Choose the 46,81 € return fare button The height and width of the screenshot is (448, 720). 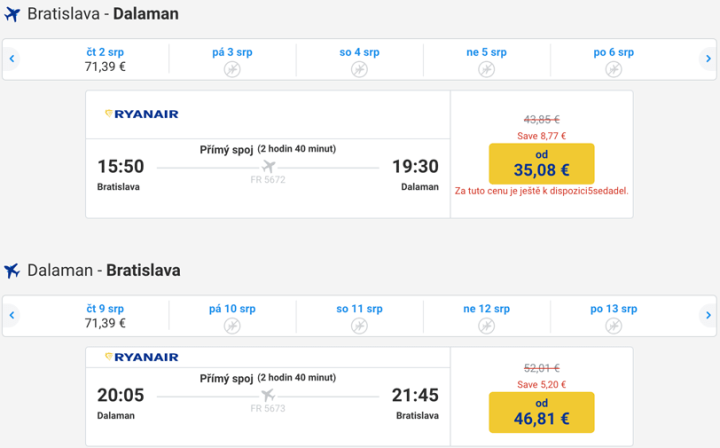(541, 412)
